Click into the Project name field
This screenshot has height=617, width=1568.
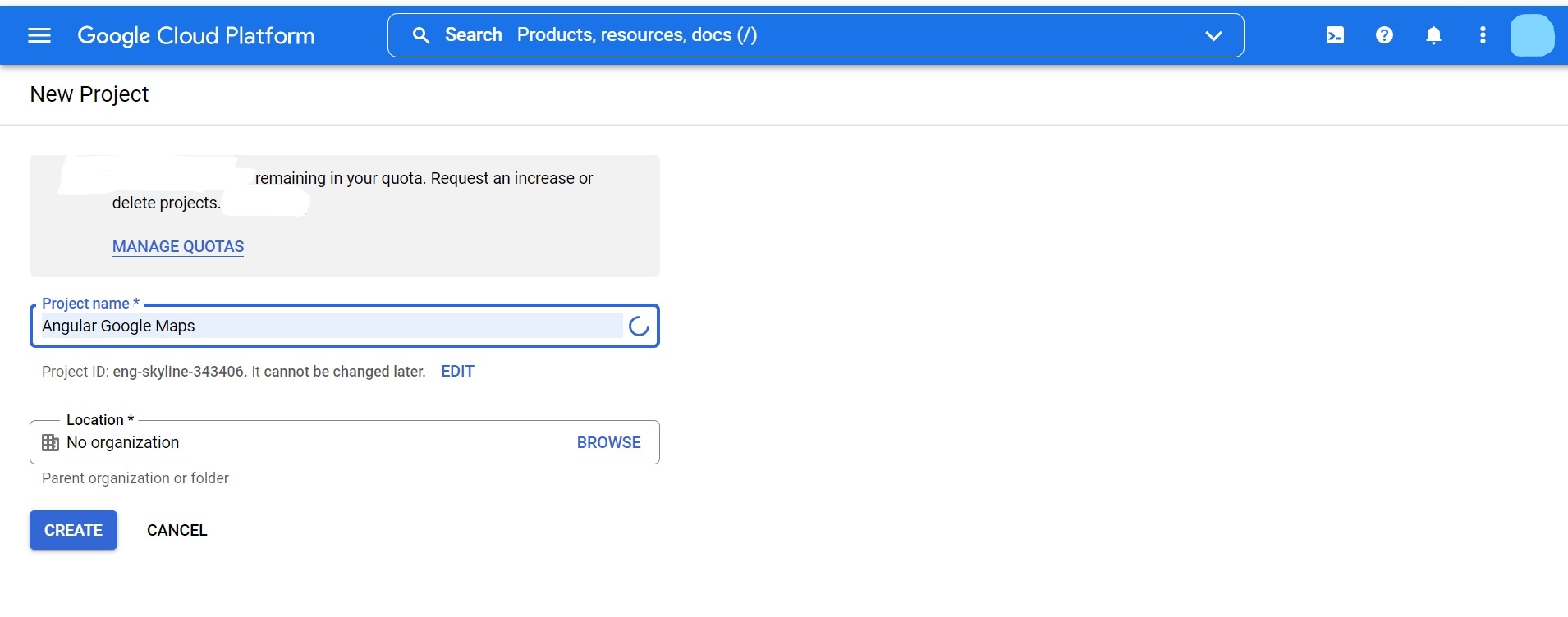coord(328,327)
